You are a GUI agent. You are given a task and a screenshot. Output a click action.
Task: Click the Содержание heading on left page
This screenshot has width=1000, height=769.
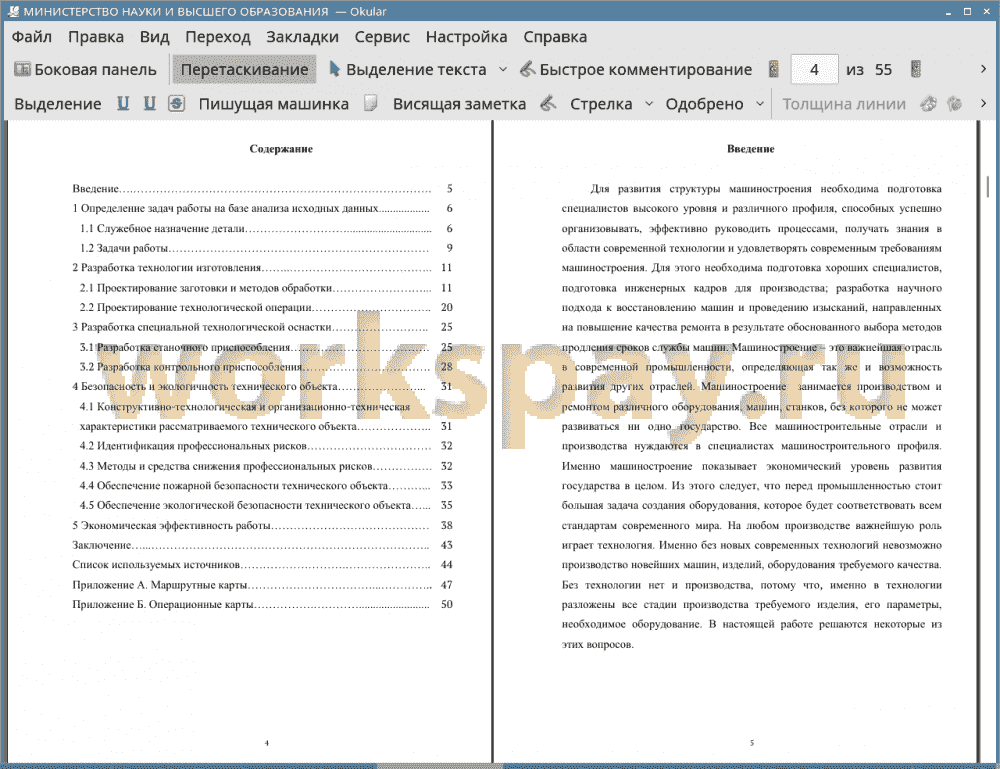(x=281, y=149)
